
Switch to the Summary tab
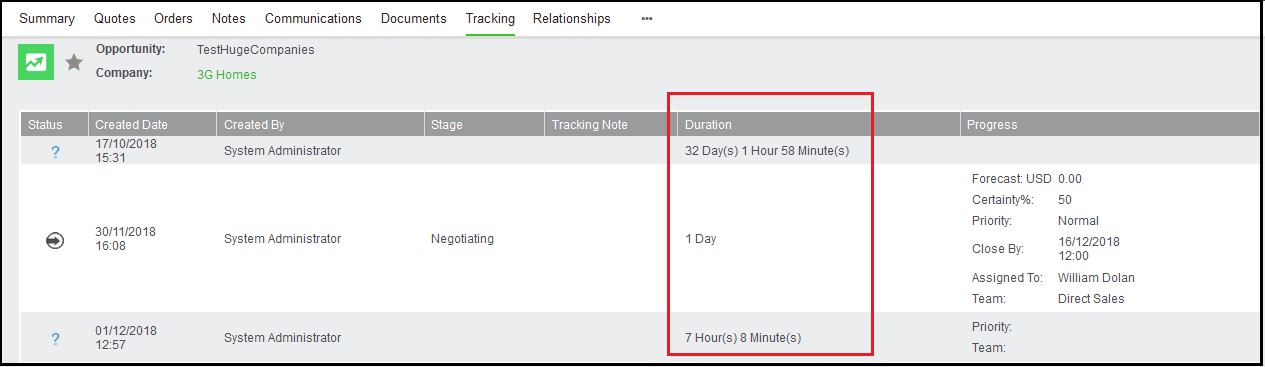47,19
